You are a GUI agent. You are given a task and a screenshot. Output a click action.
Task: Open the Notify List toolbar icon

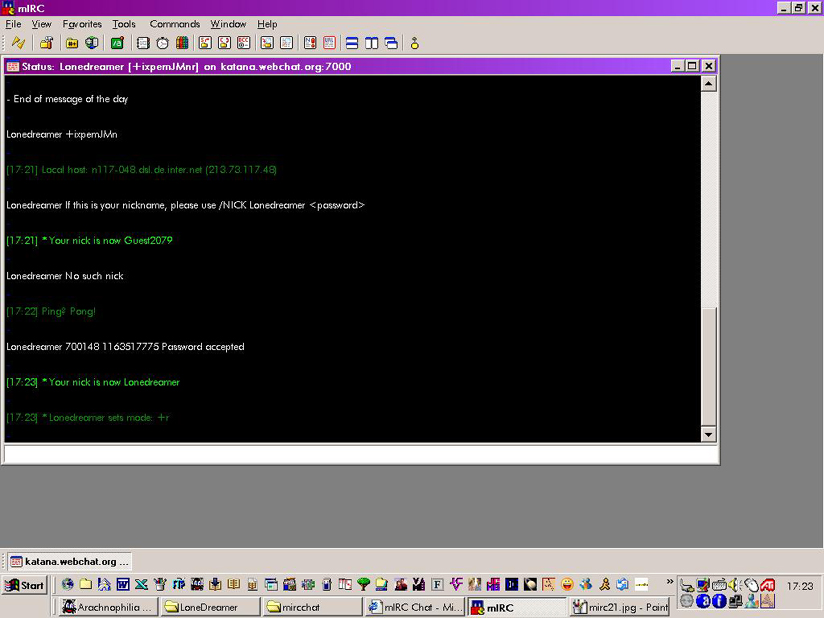(x=310, y=43)
